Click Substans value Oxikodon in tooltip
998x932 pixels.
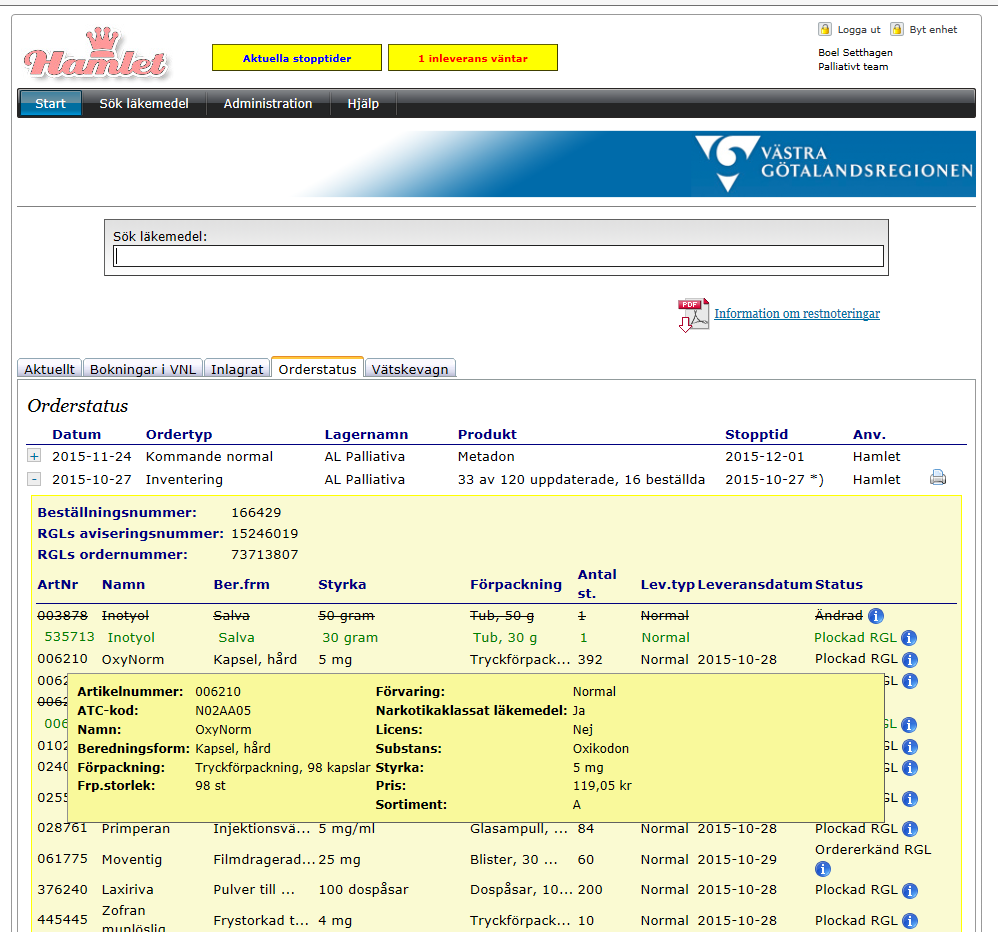[x=601, y=749]
